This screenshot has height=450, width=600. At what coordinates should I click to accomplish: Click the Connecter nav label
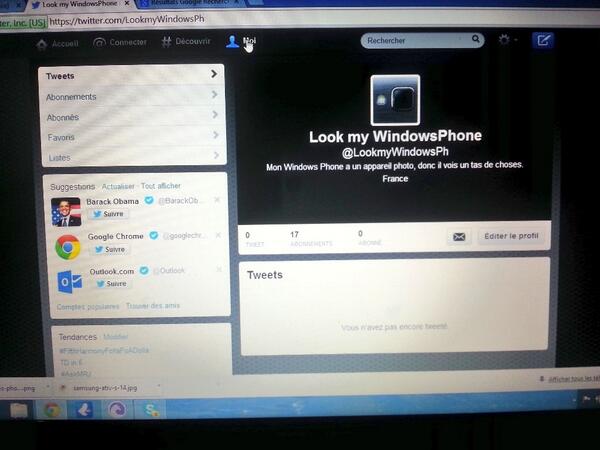coord(128,42)
